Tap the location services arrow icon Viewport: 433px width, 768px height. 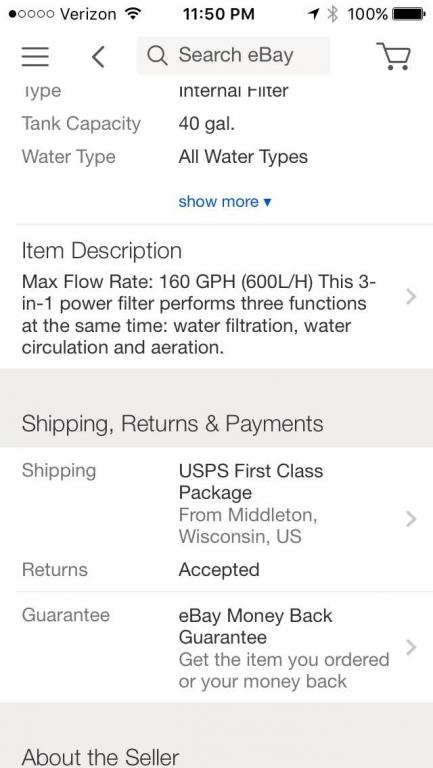(x=313, y=14)
